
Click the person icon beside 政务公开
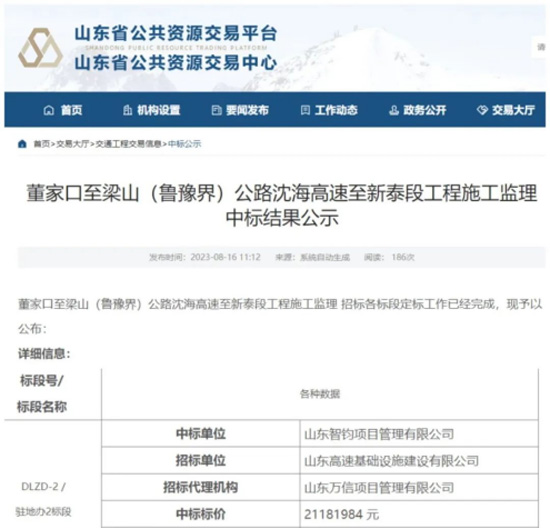click(394, 111)
